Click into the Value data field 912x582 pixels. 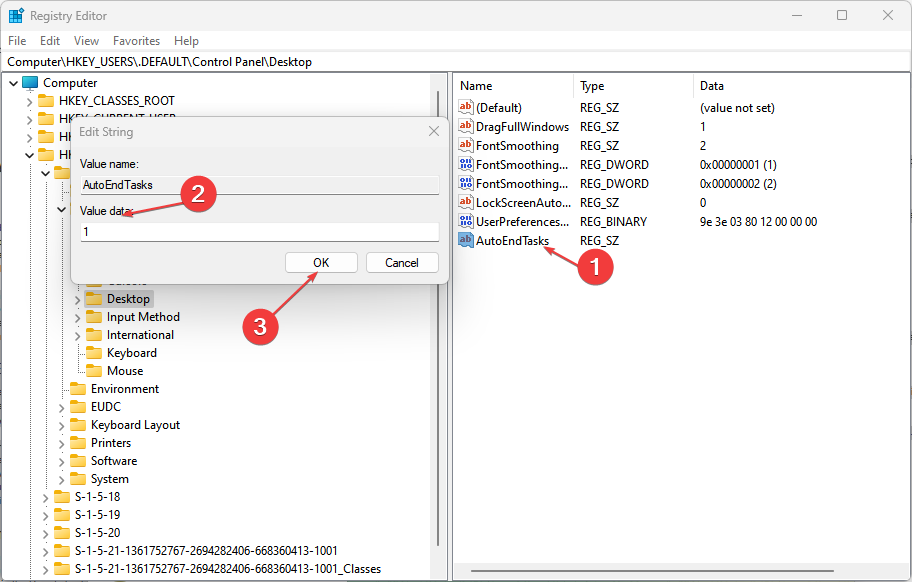coord(259,232)
